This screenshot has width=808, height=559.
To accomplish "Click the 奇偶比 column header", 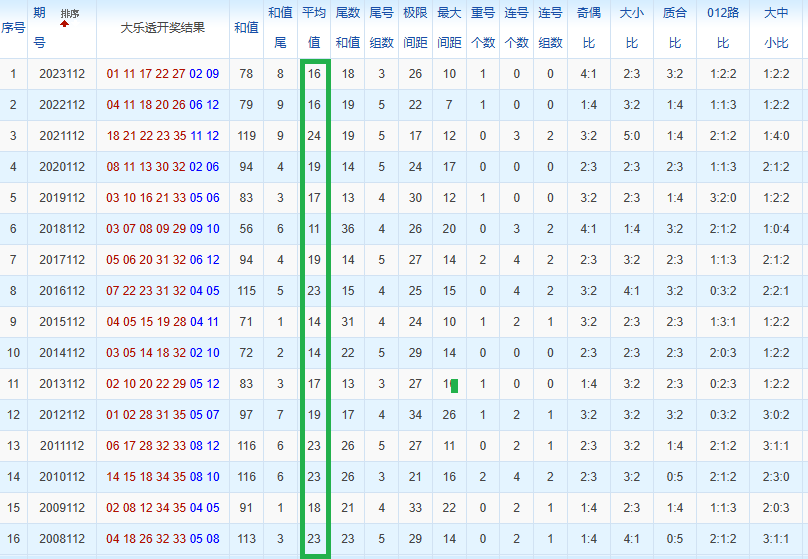I will 588,27.
